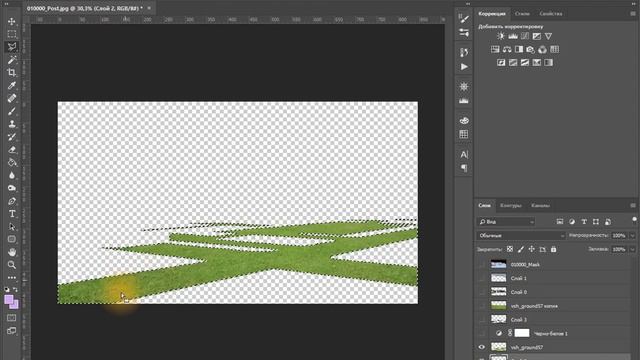Select the Brush tool

(x=11, y=111)
